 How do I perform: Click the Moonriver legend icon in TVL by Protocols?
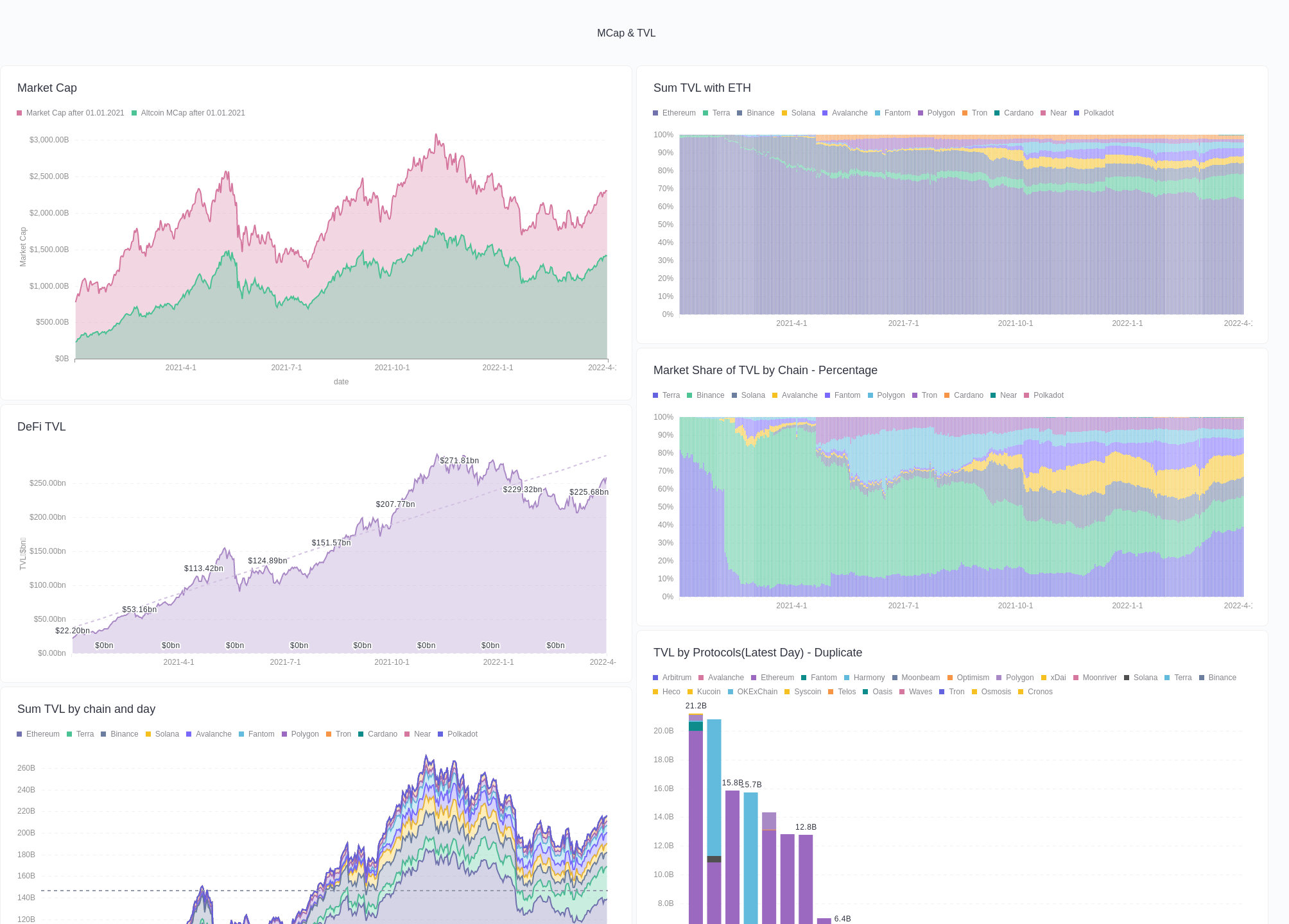point(1095,678)
